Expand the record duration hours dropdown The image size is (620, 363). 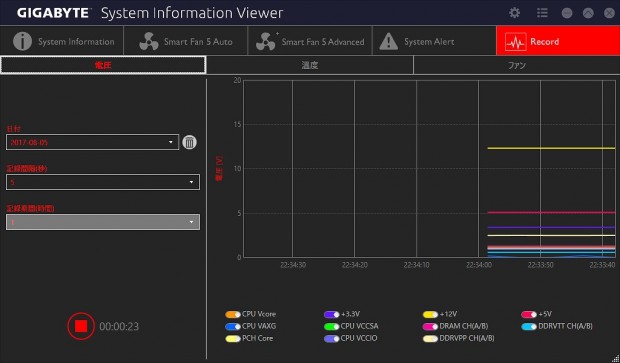(103, 222)
